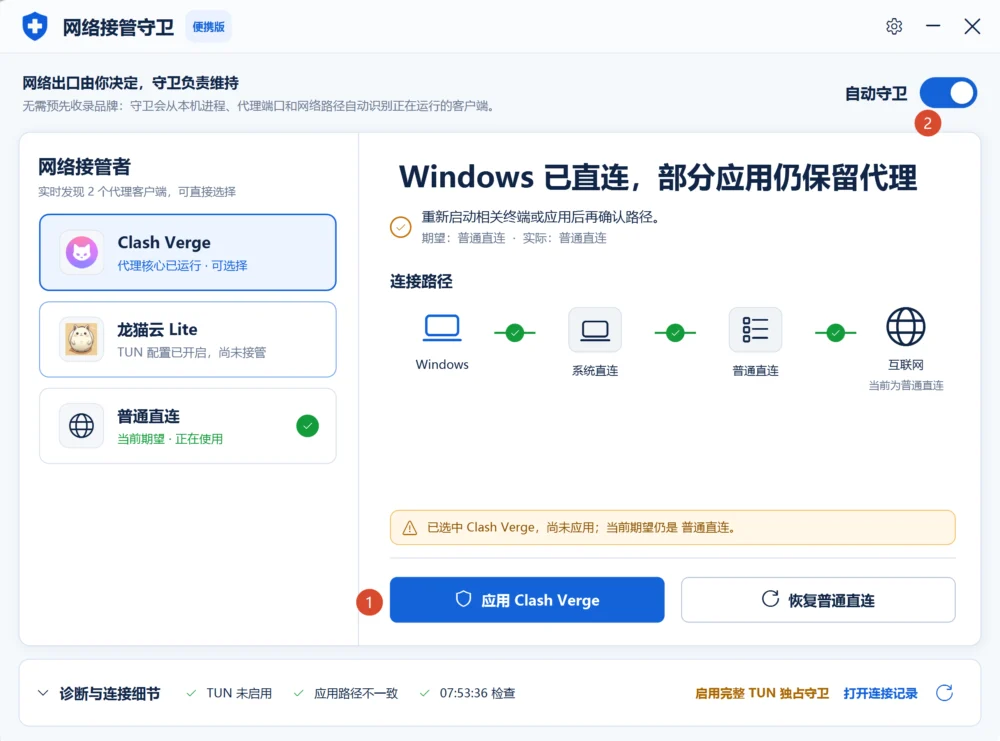Select the 普通直连 option card

188,426
